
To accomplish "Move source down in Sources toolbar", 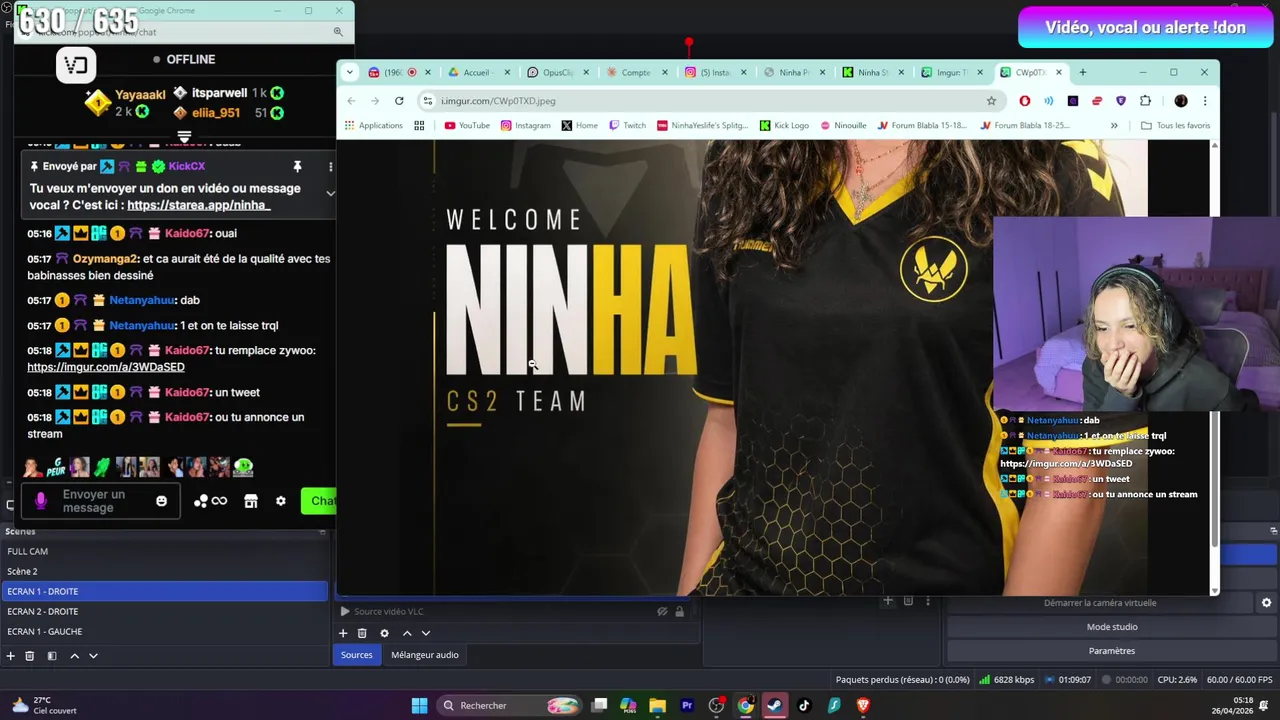I will [x=426, y=633].
